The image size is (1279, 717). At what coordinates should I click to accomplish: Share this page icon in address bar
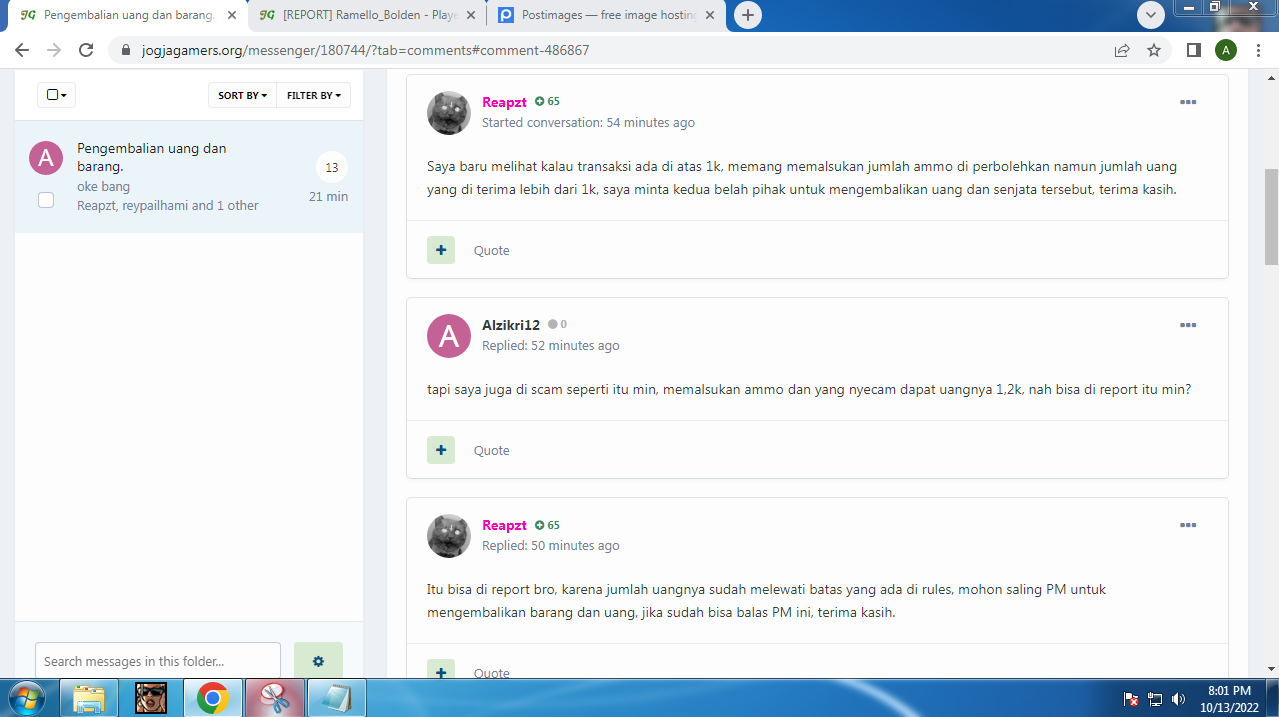[1122, 50]
